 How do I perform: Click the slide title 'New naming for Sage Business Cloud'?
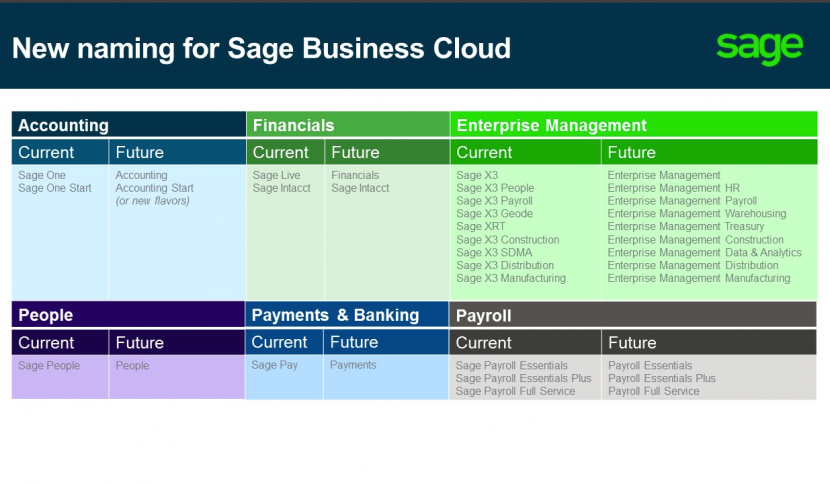[261, 49]
